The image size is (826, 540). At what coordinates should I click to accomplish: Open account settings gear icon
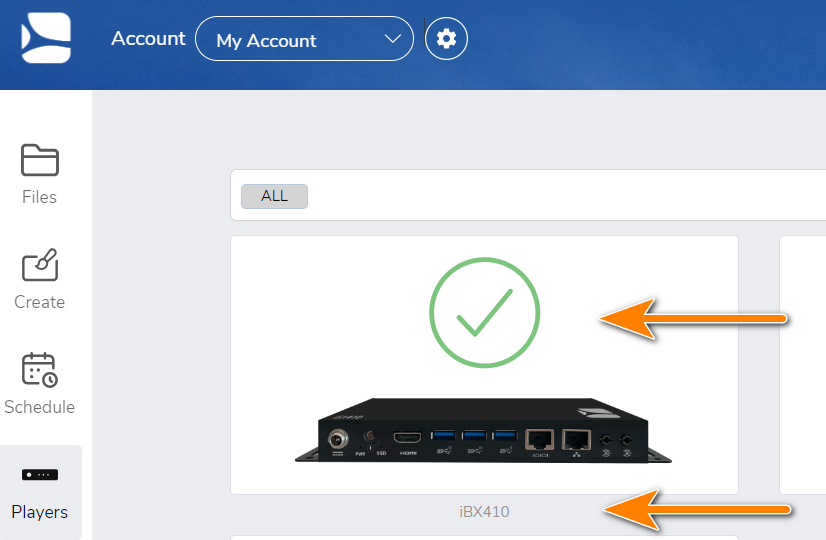[x=446, y=38]
